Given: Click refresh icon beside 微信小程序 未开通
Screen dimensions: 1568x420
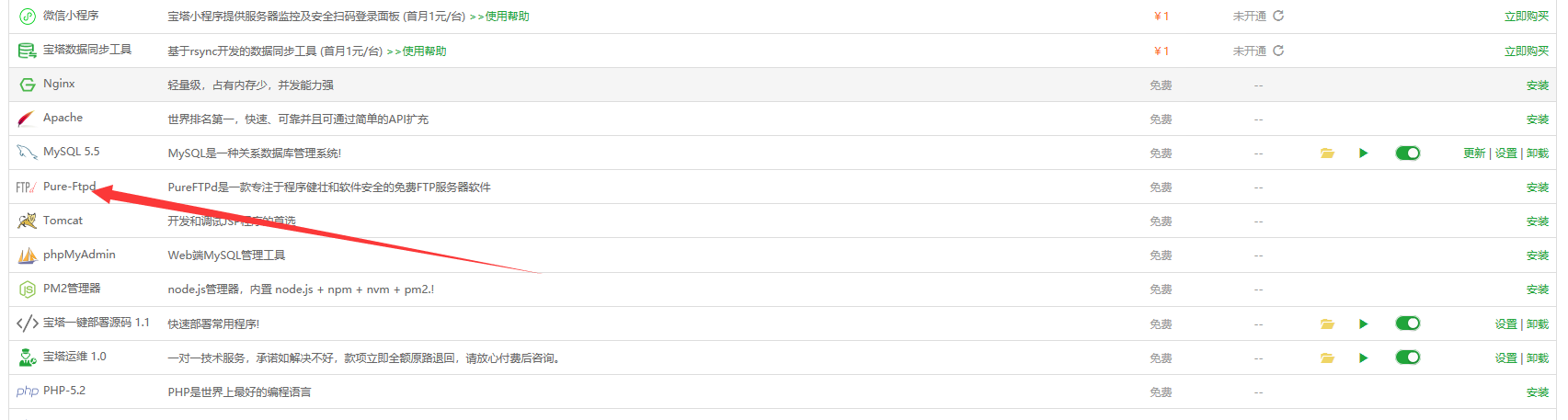Looking at the screenshot, I should [1278, 16].
